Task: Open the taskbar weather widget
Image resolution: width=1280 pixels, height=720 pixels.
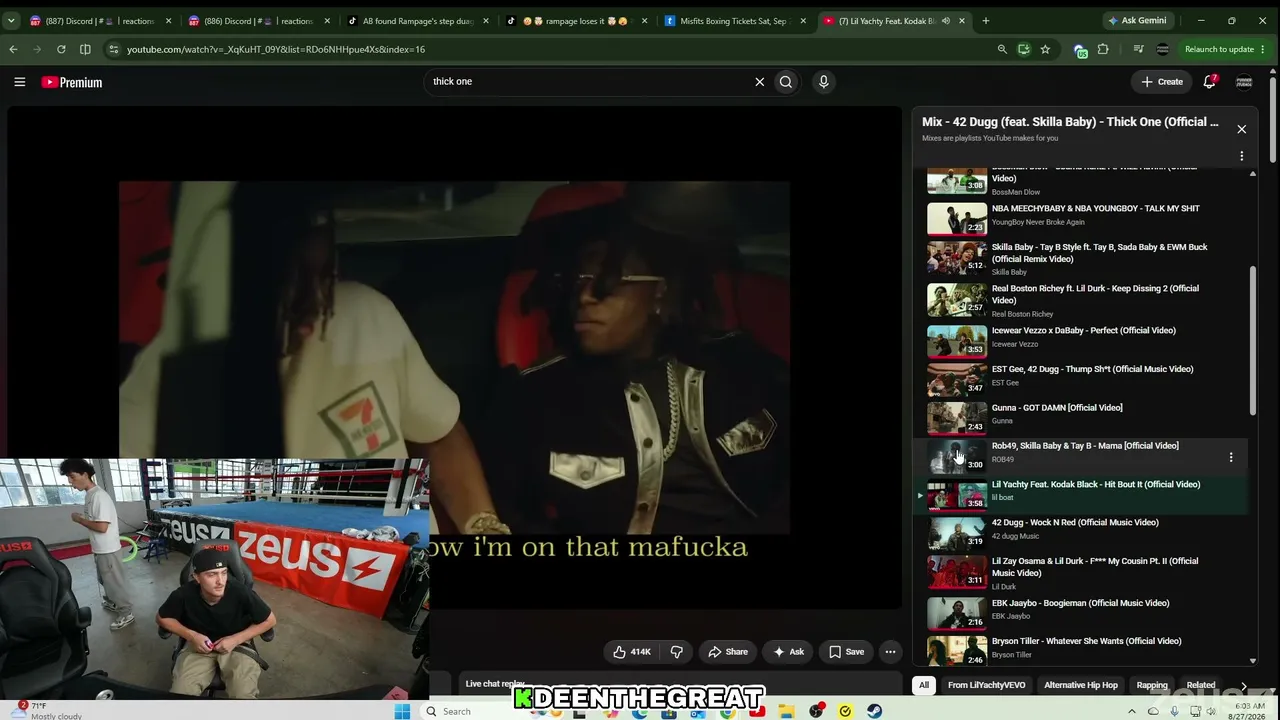Action: tap(50, 711)
